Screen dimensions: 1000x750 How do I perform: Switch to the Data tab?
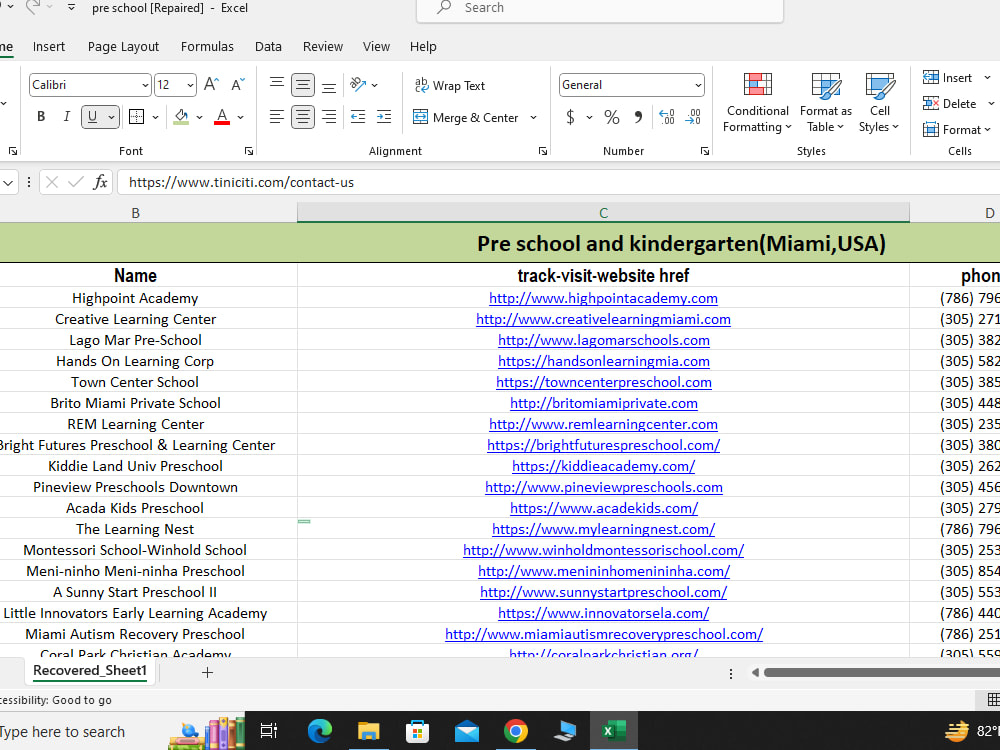(x=268, y=47)
